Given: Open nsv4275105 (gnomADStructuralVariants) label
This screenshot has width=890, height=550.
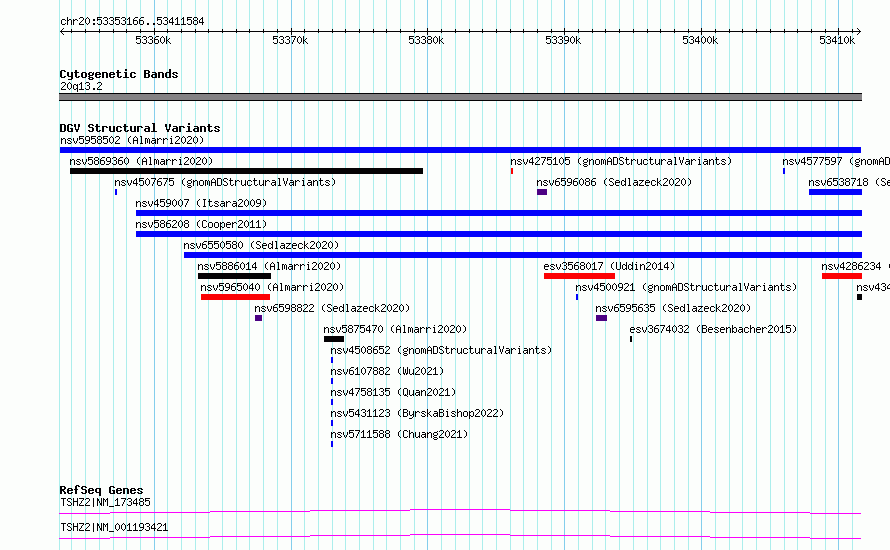Looking at the screenshot, I should (x=621, y=161).
